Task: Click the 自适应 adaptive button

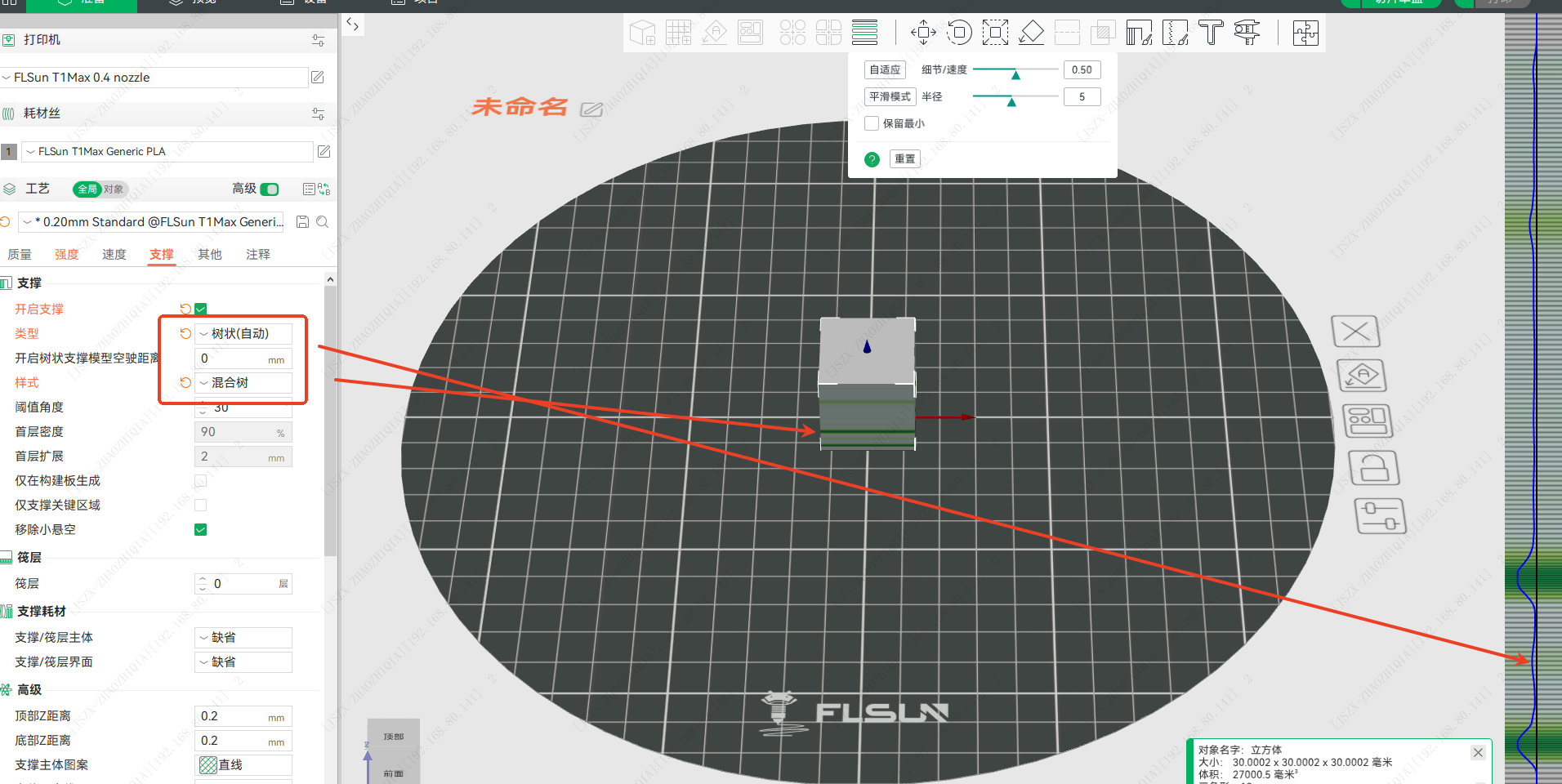Action: (x=885, y=70)
